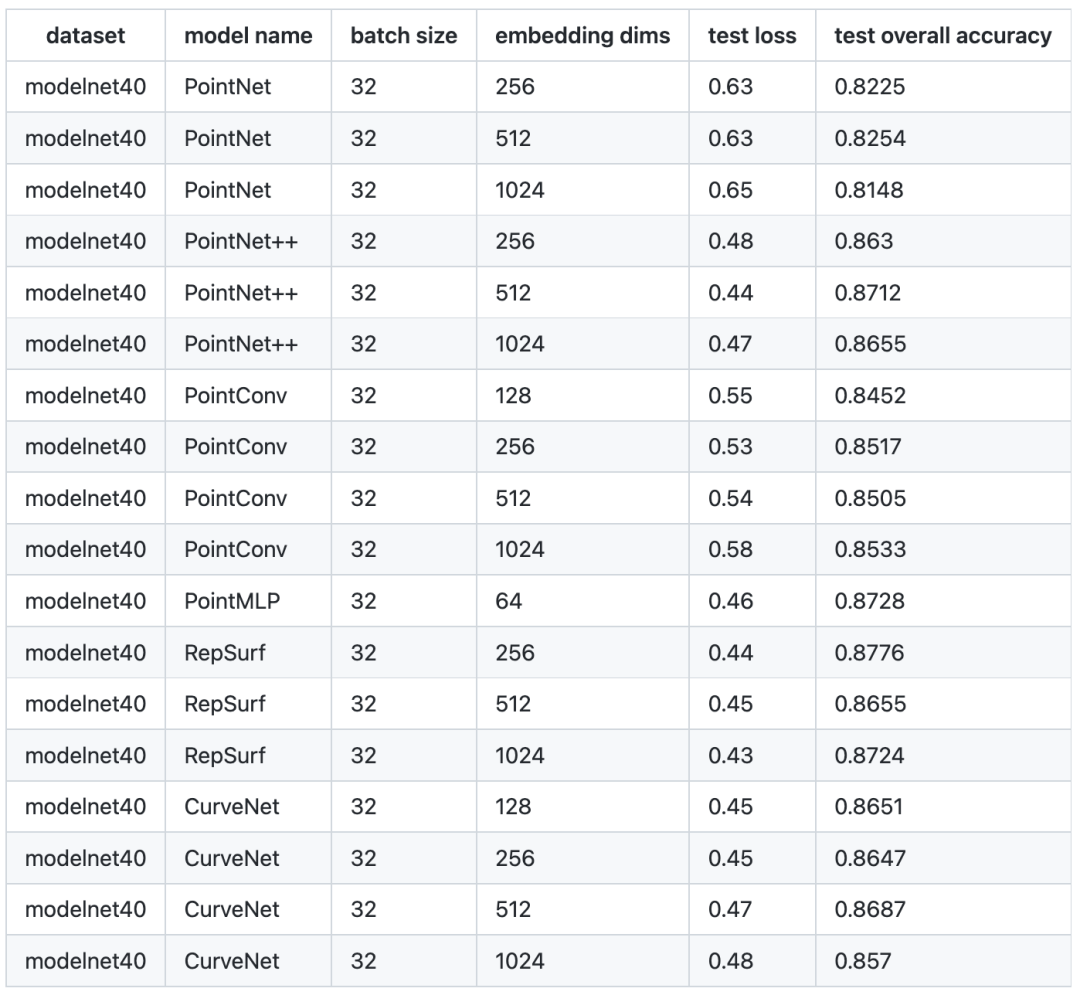The image size is (1080, 995).
Task: Select accuracy value 0.8647
Action: (x=870, y=858)
